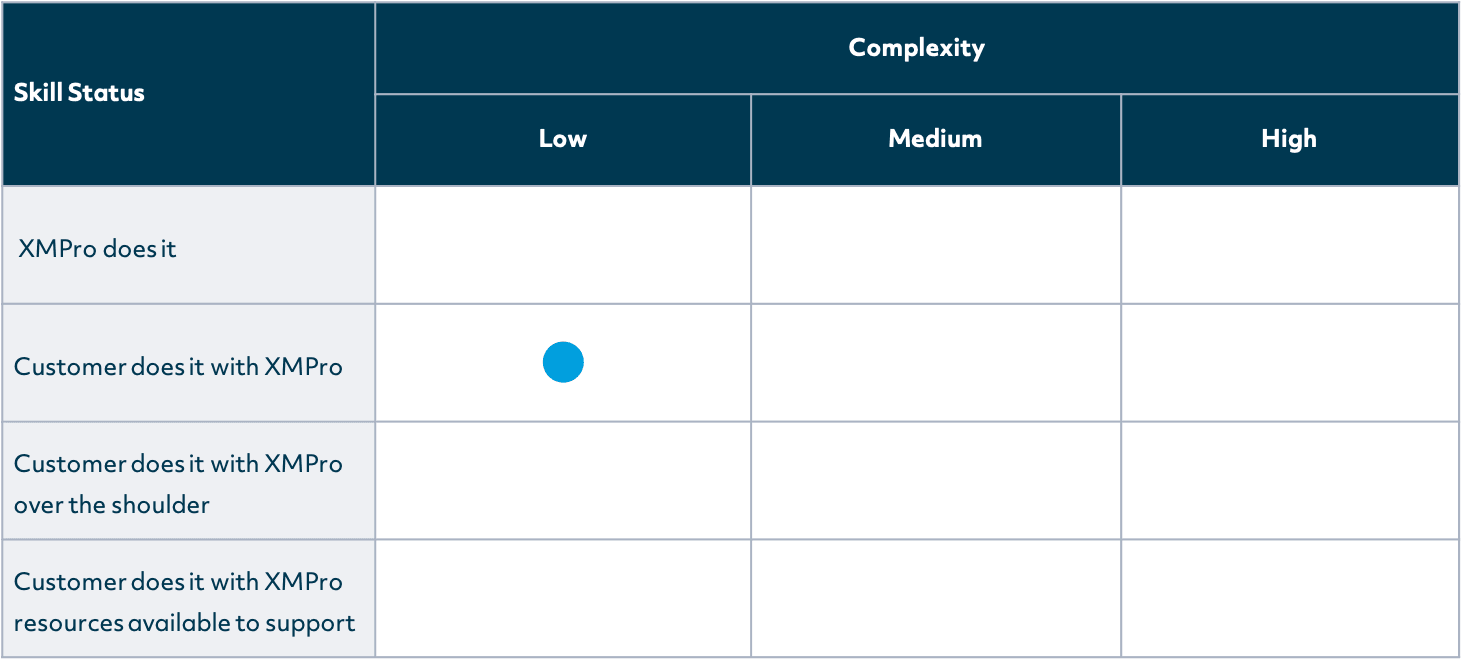The width and height of the screenshot is (1462, 660).
Task: Click the Low cell in over the shoulder row
Action: coord(563,481)
